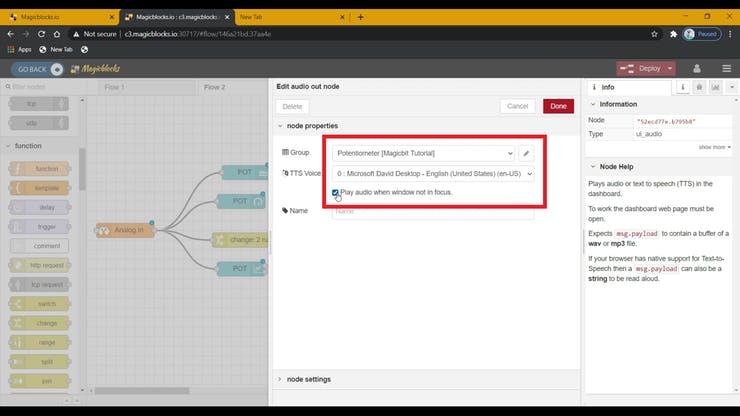Open the Deploy options dropdown arrow

(669, 68)
